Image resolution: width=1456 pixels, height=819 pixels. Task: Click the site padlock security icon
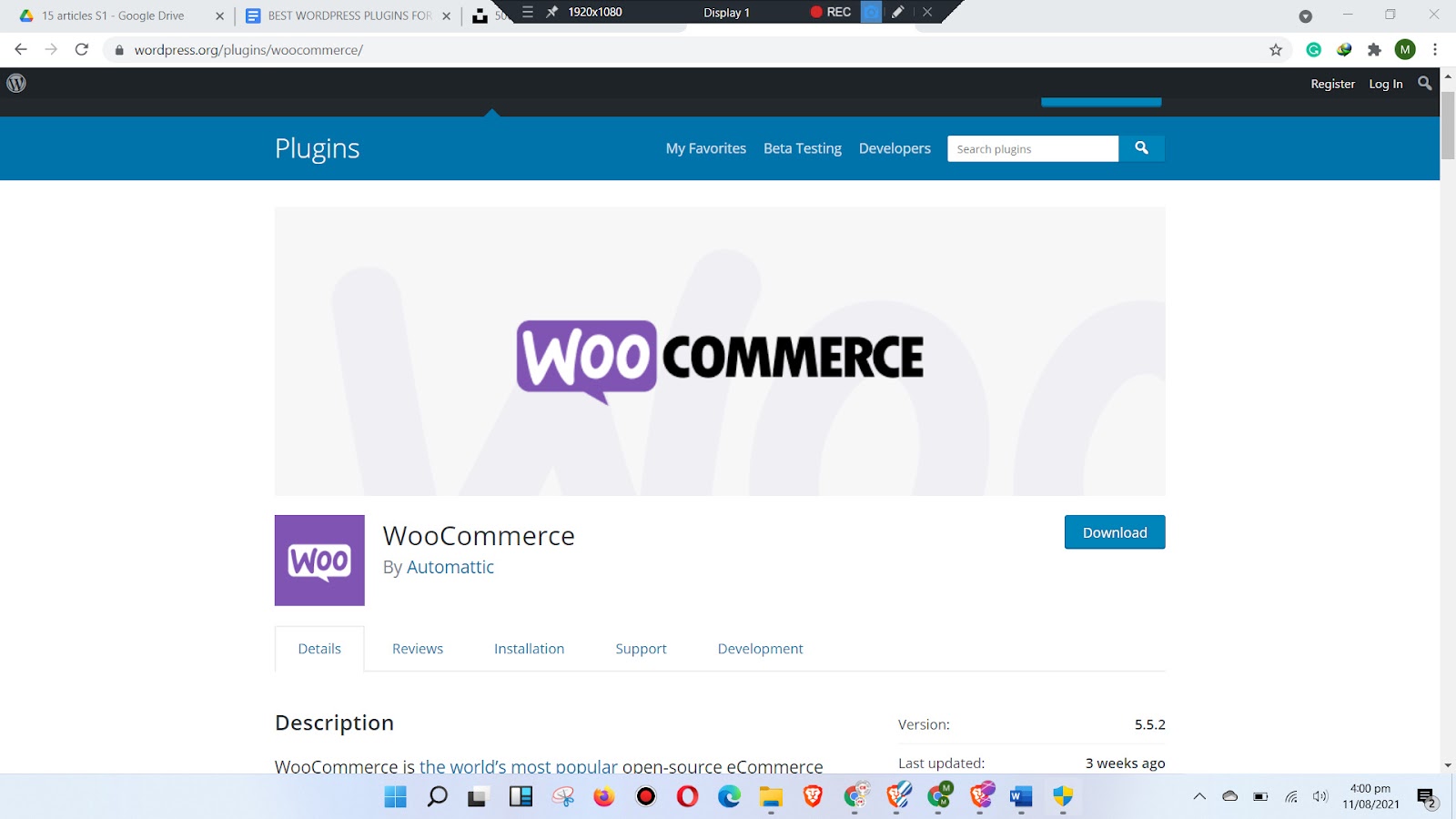pyautogui.click(x=119, y=50)
